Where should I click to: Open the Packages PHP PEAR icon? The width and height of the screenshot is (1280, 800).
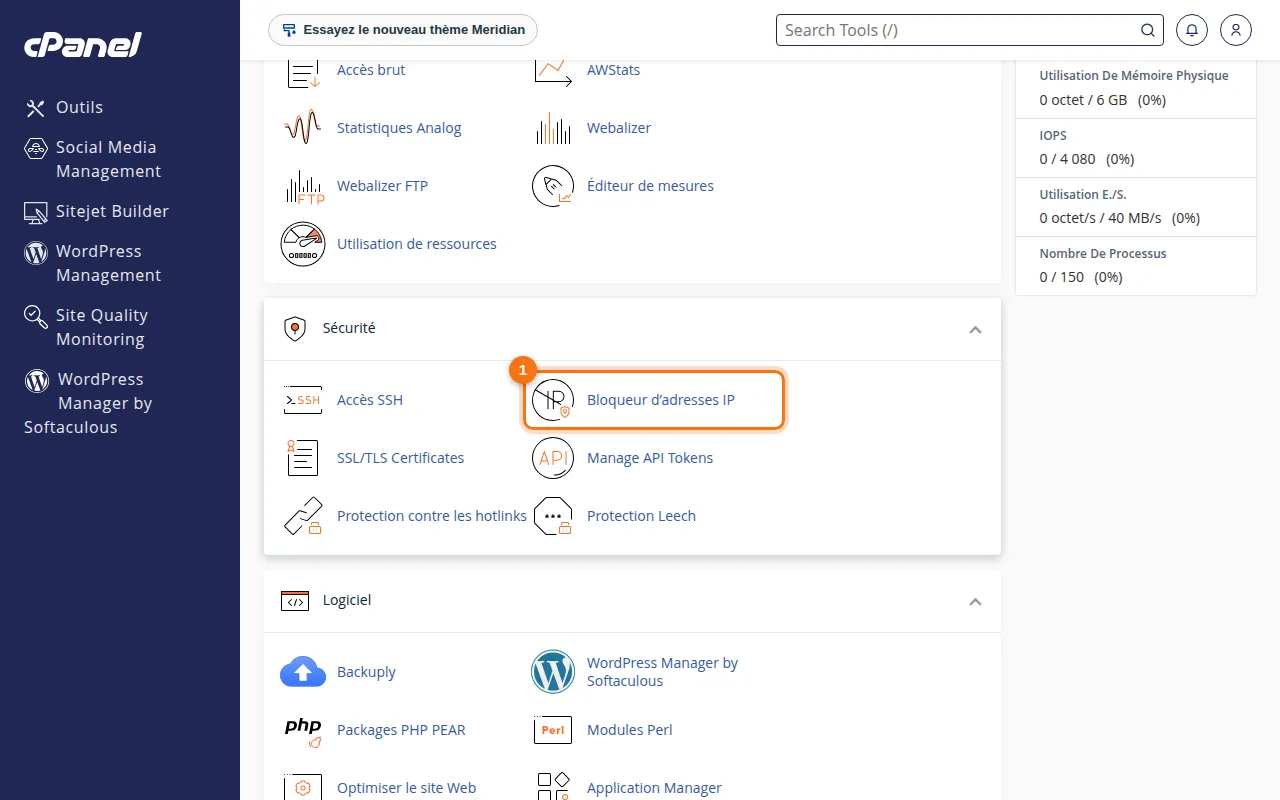[303, 730]
